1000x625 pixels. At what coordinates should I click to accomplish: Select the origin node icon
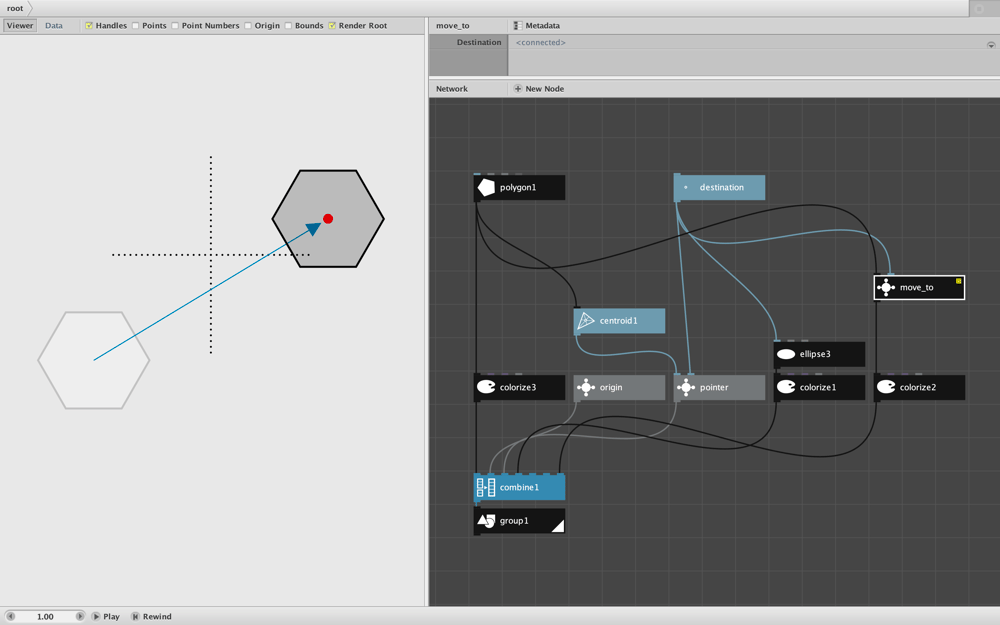tap(585, 387)
